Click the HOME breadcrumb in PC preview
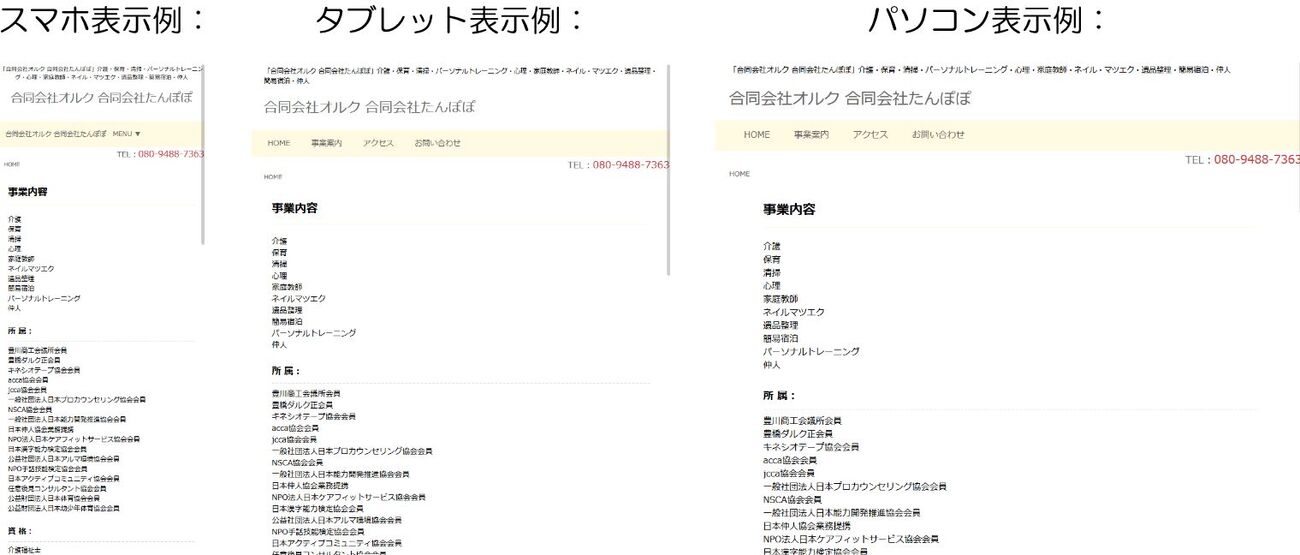 click(739, 174)
